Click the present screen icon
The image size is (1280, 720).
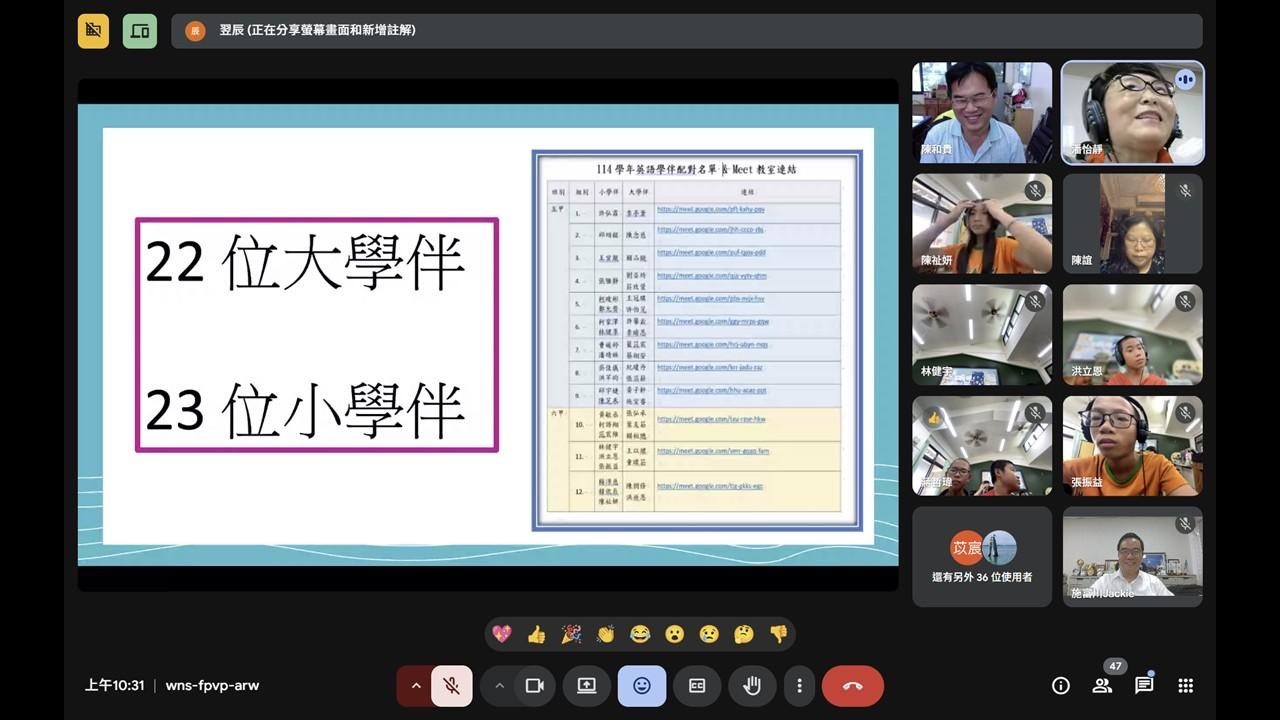[x=587, y=686]
